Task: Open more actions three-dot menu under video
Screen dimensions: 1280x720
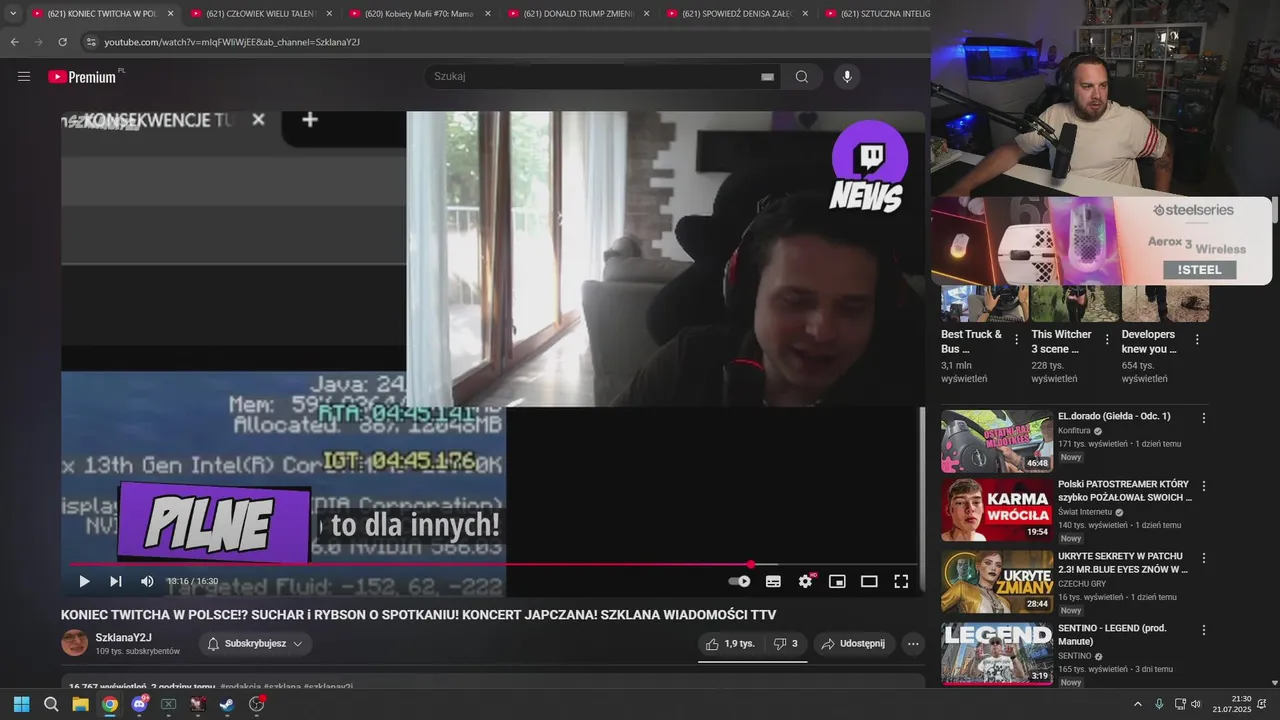Action: (913, 644)
